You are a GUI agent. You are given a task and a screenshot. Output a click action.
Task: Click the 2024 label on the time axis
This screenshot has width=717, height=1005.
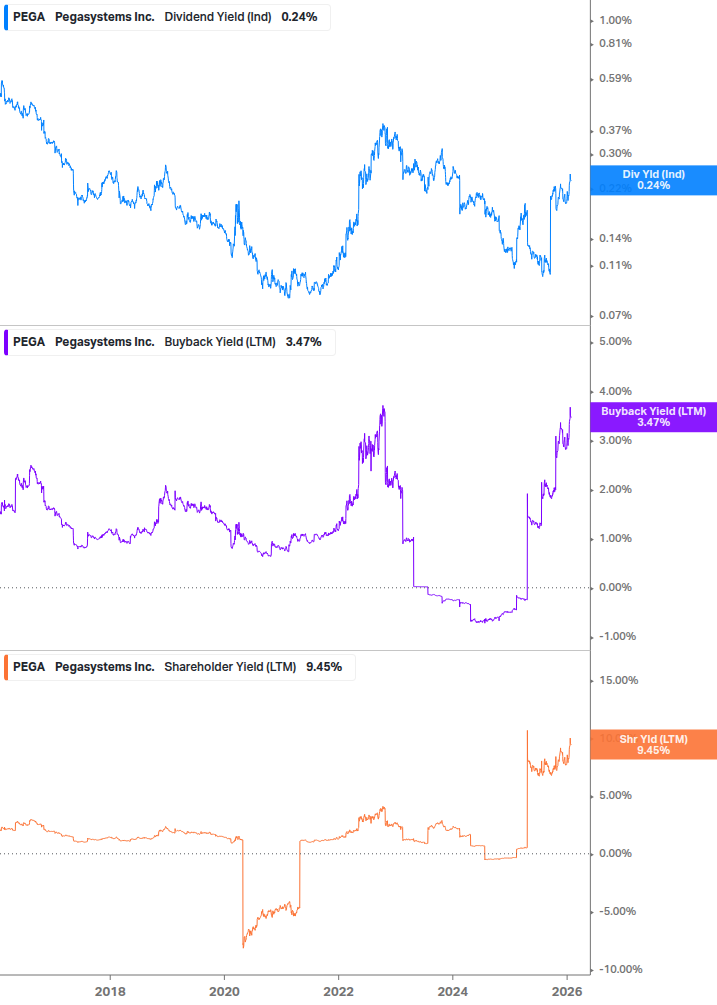click(x=452, y=992)
